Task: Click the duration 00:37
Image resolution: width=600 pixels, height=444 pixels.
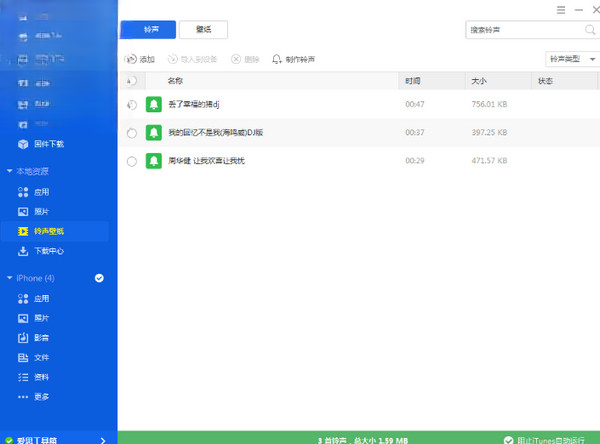Action: pyautogui.click(x=415, y=132)
